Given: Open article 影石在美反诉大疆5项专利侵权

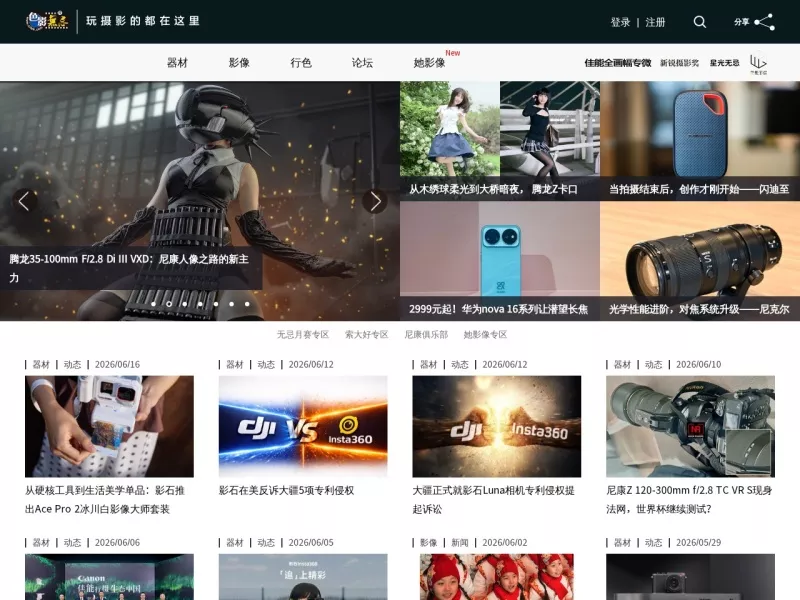Looking at the screenshot, I should [286, 490].
